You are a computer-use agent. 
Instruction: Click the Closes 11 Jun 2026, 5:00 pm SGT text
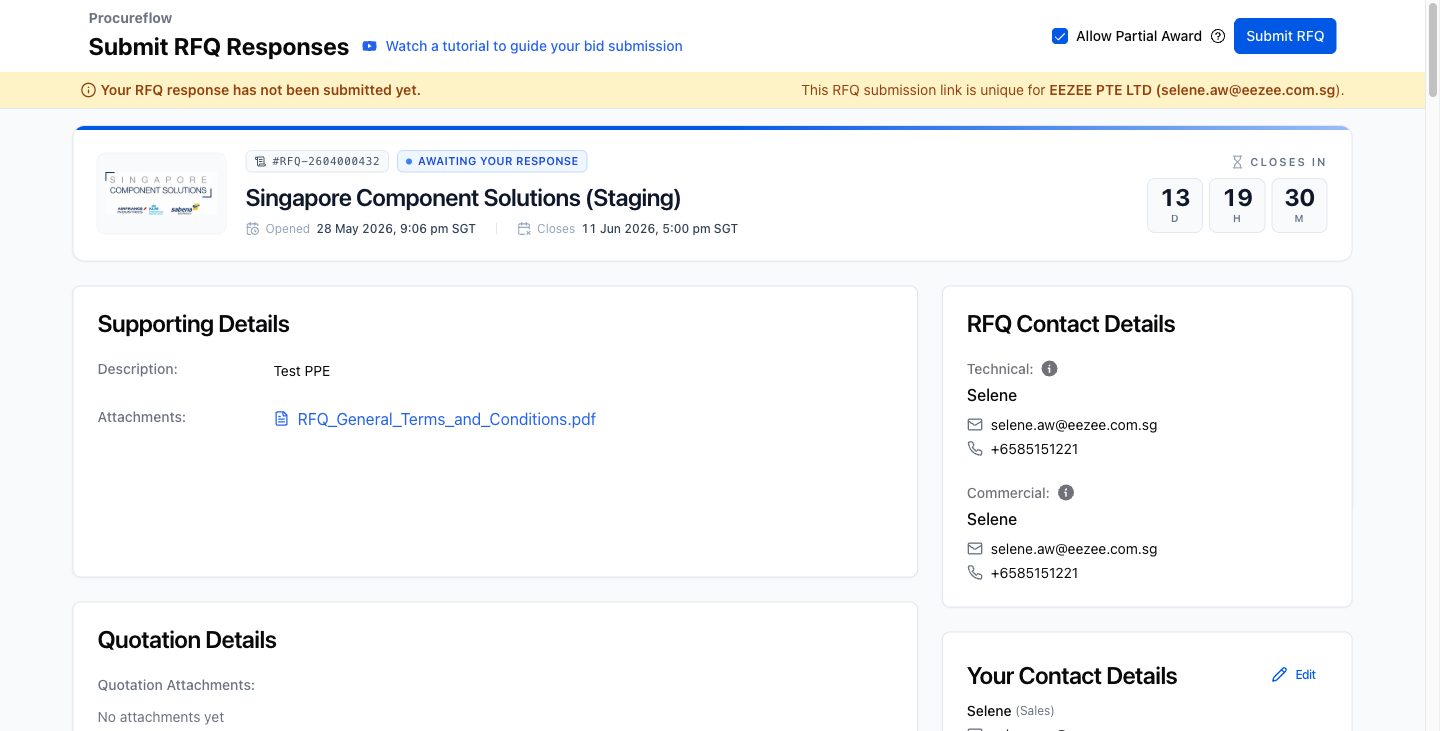point(637,229)
